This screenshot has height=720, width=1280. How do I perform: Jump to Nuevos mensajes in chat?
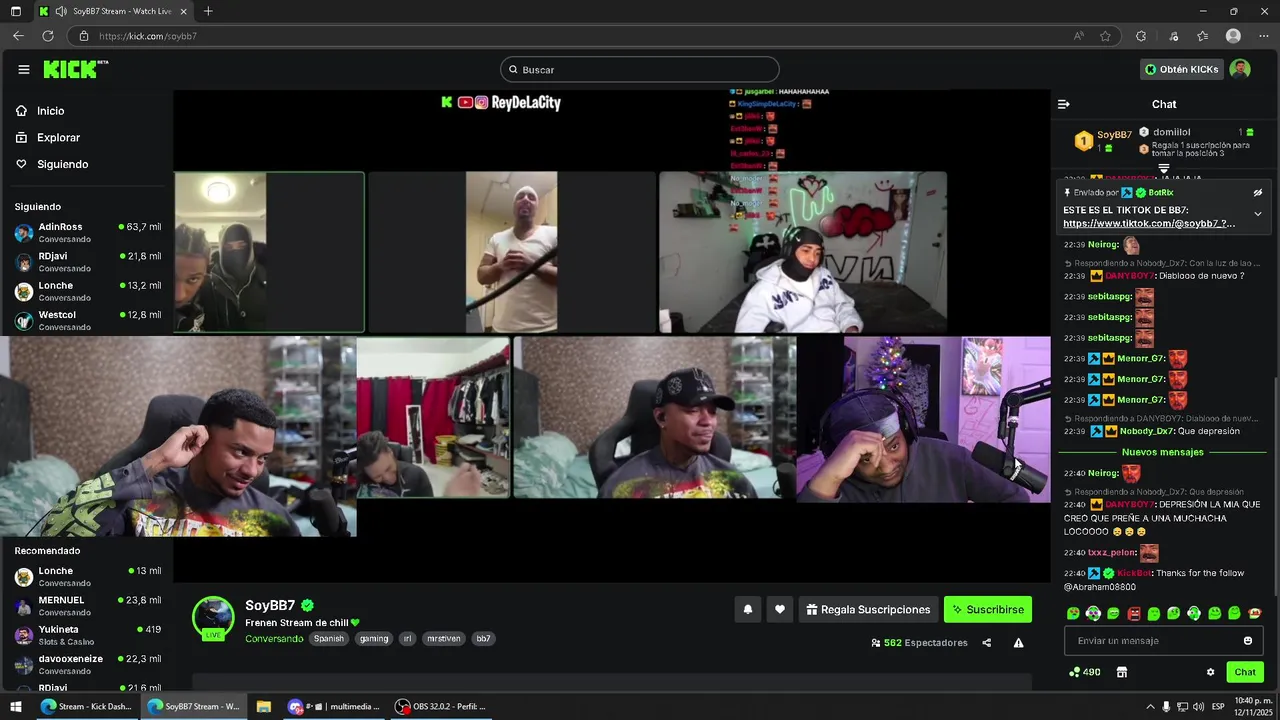point(1162,452)
